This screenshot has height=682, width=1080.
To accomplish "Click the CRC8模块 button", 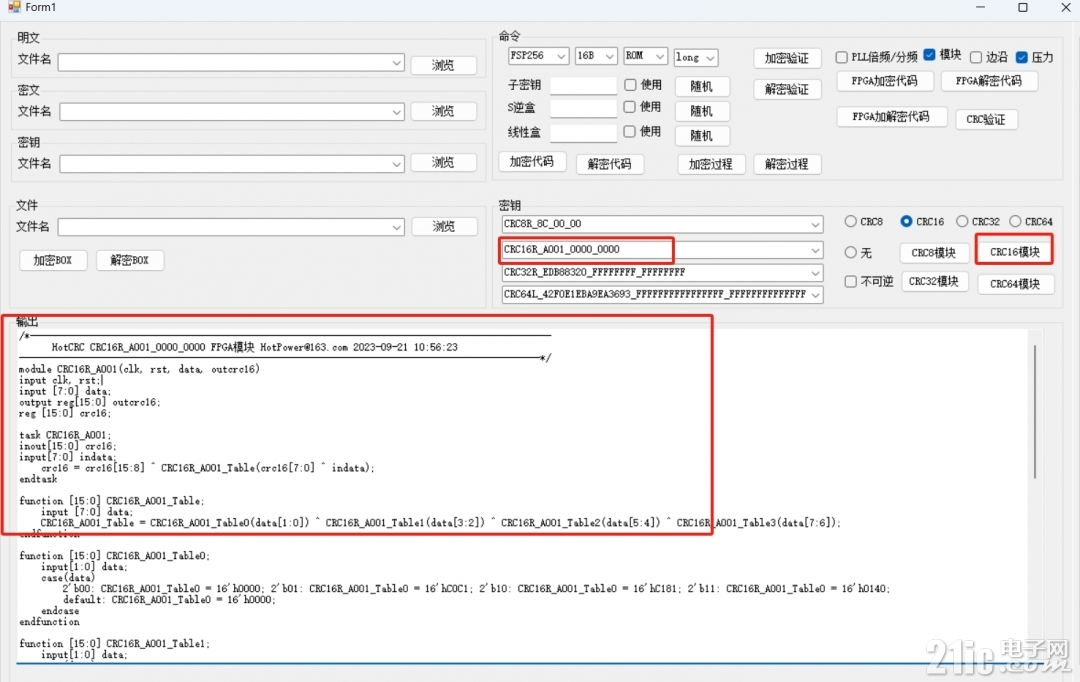I will [x=934, y=253].
